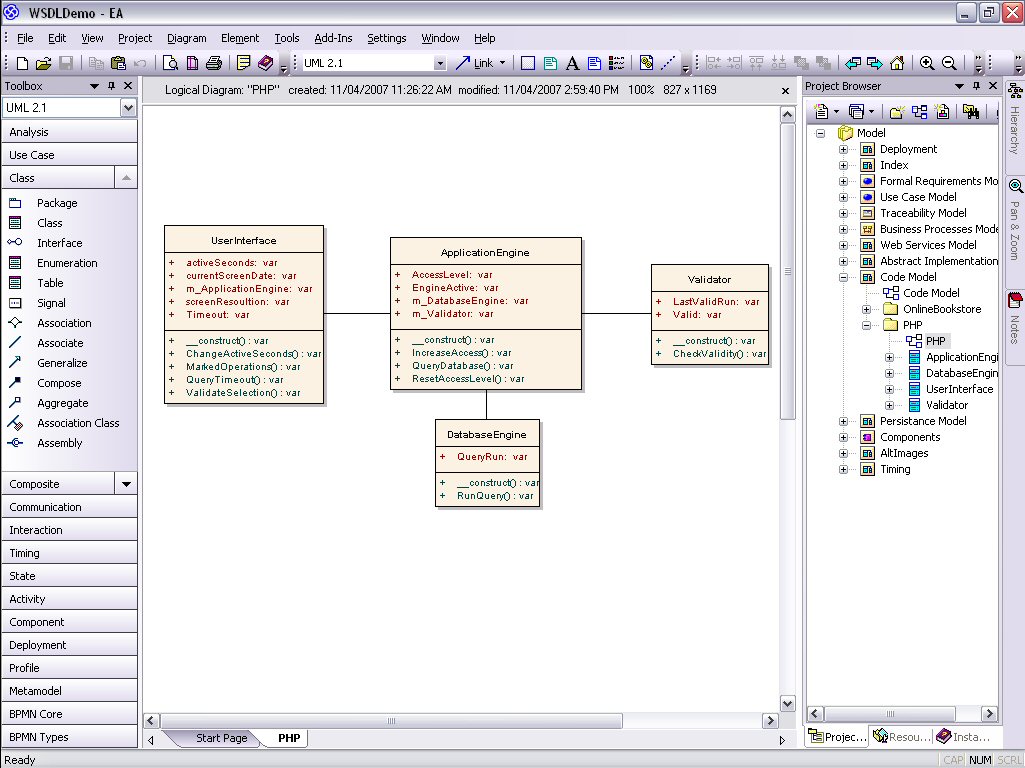Open the Activity toolbox category

69,599
